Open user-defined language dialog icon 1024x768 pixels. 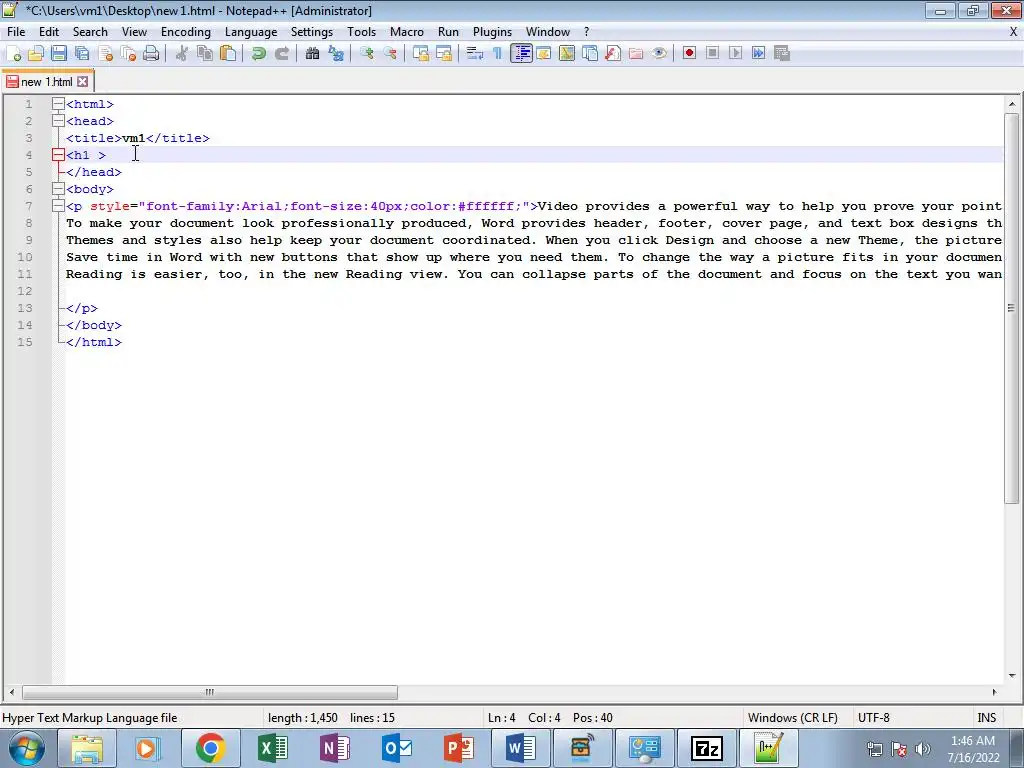tap(544, 54)
